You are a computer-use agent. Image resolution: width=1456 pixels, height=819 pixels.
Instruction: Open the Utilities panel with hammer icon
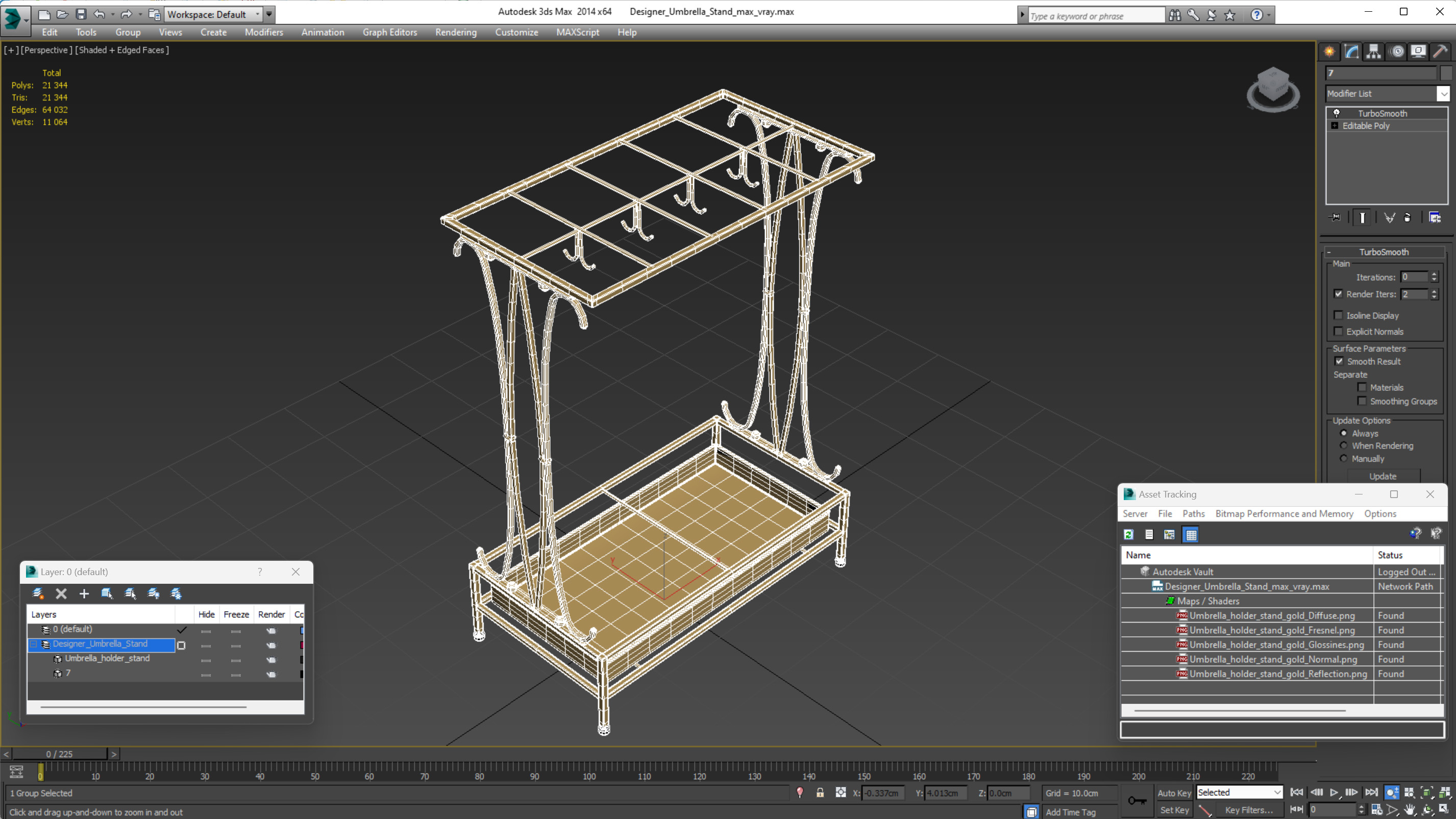1440,52
